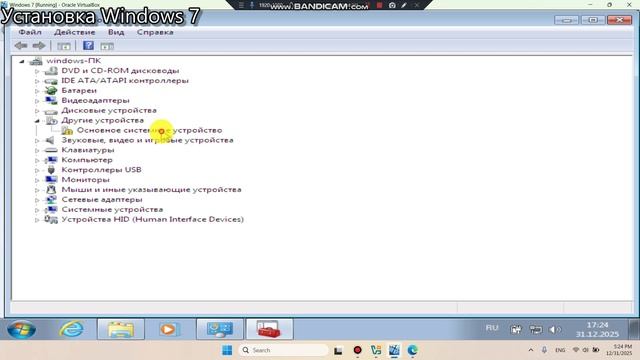
Task: Collapse the windows-ПК root node
Action: (22, 61)
